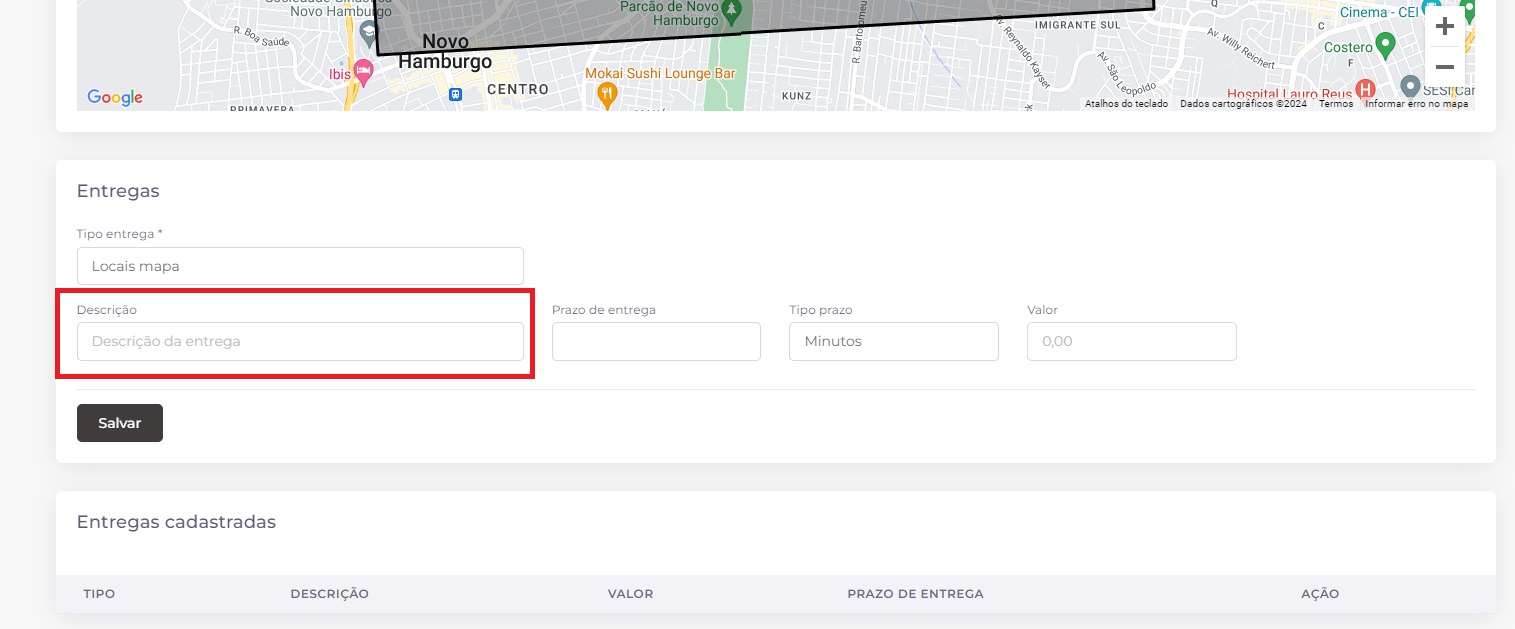Viewport: 1515px width, 629px height.
Task: Zoom in on the map
Action: (1444, 26)
